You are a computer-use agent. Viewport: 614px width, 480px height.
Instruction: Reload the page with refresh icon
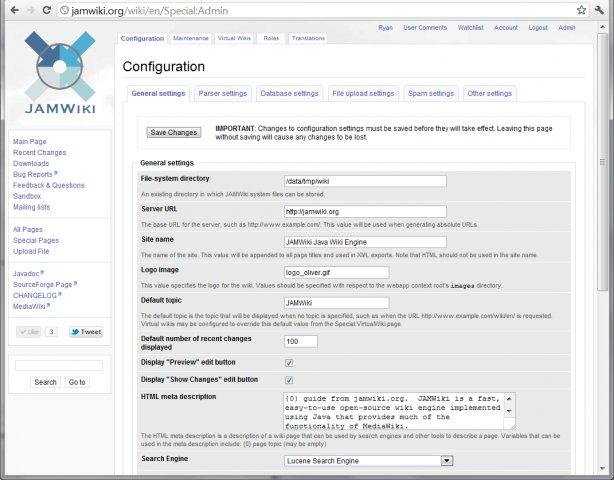47,10
